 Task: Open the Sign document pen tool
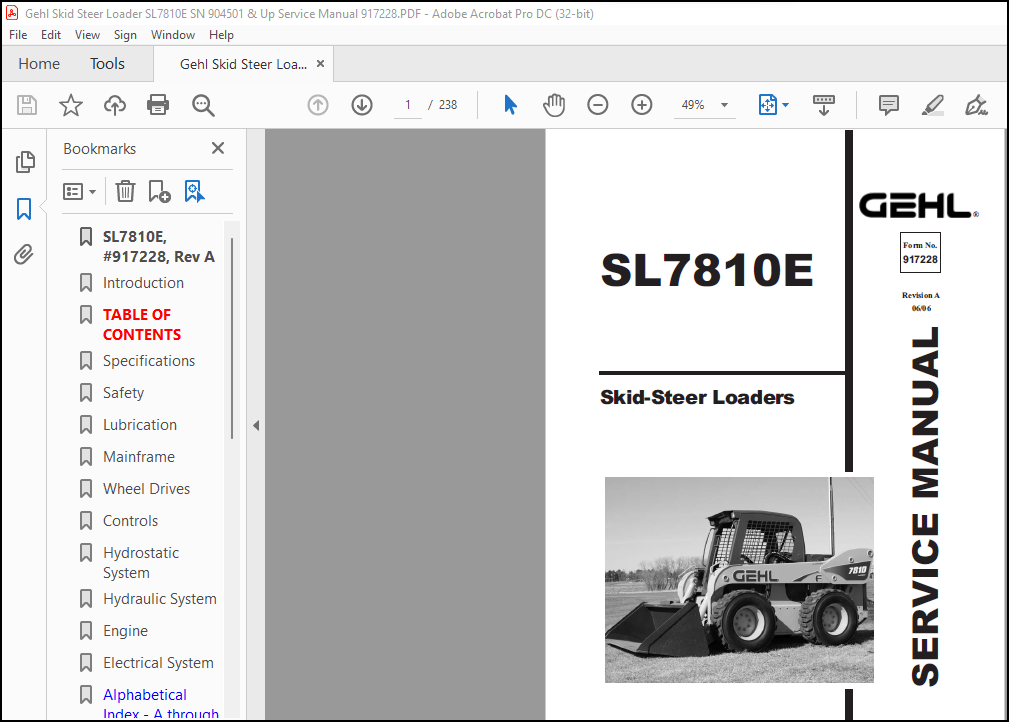[976, 105]
